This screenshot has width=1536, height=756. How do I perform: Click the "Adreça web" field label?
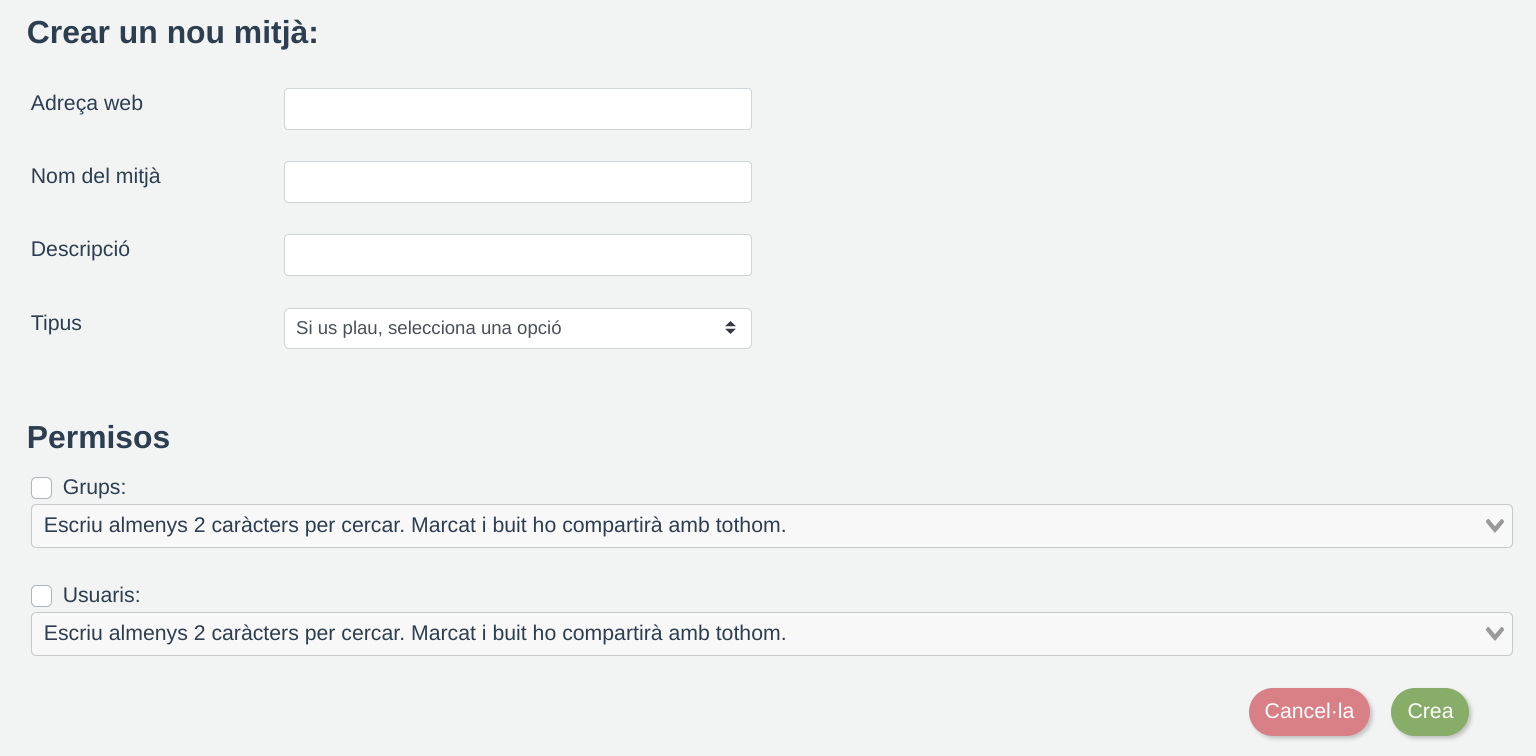coord(87,103)
